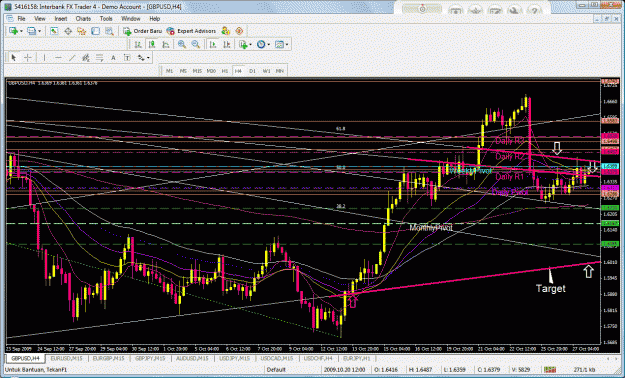Show the Market Watch window

pos(54,31)
